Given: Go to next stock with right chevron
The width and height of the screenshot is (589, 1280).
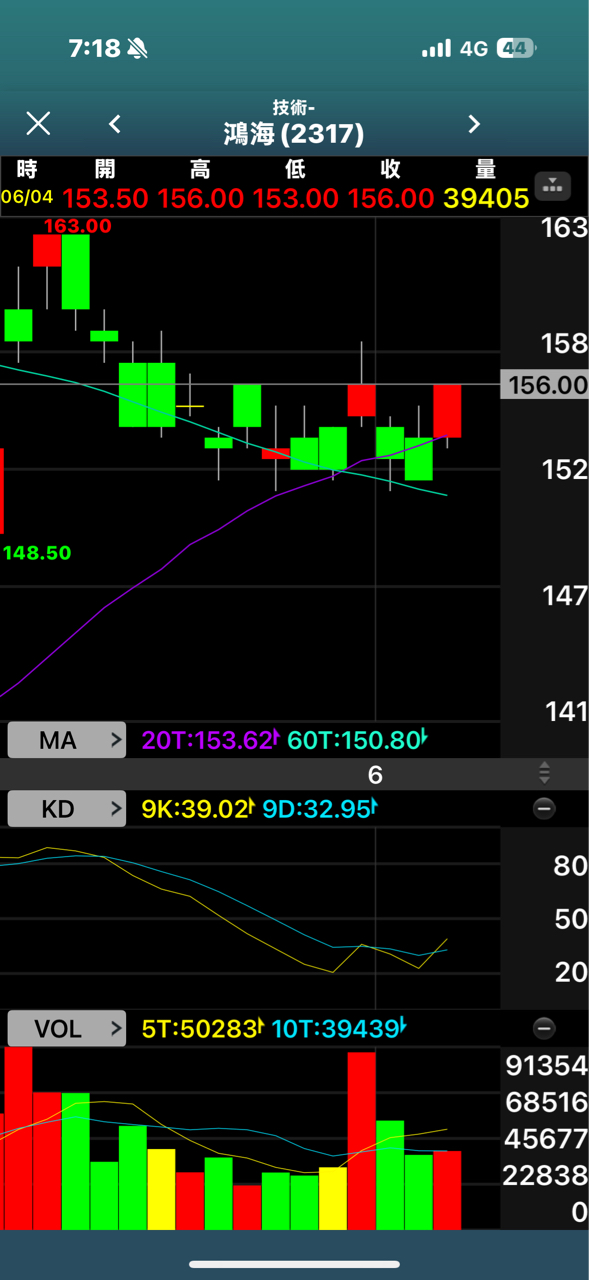Looking at the screenshot, I should (474, 123).
